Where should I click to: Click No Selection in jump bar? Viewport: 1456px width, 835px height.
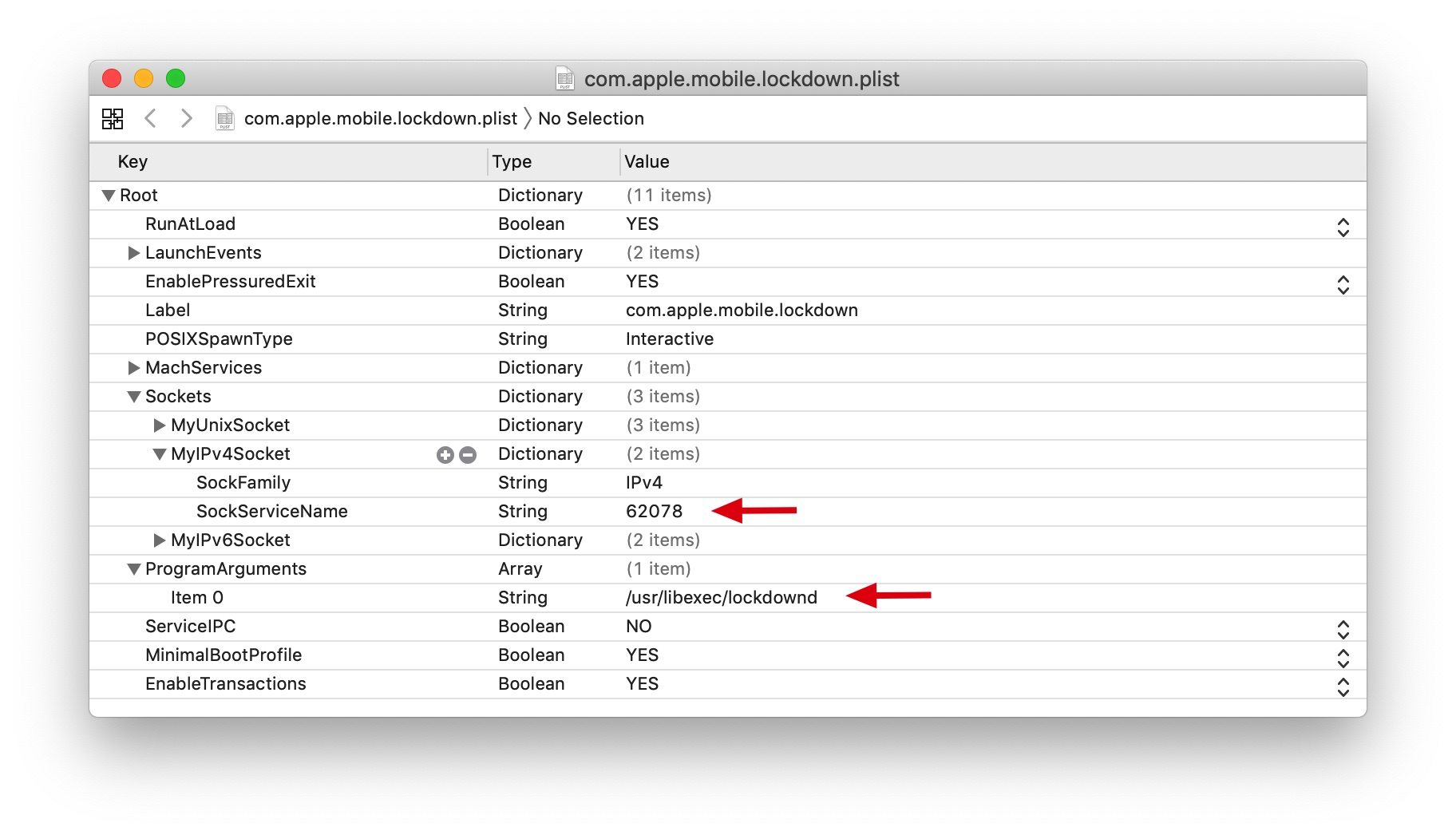[x=591, y=118]
